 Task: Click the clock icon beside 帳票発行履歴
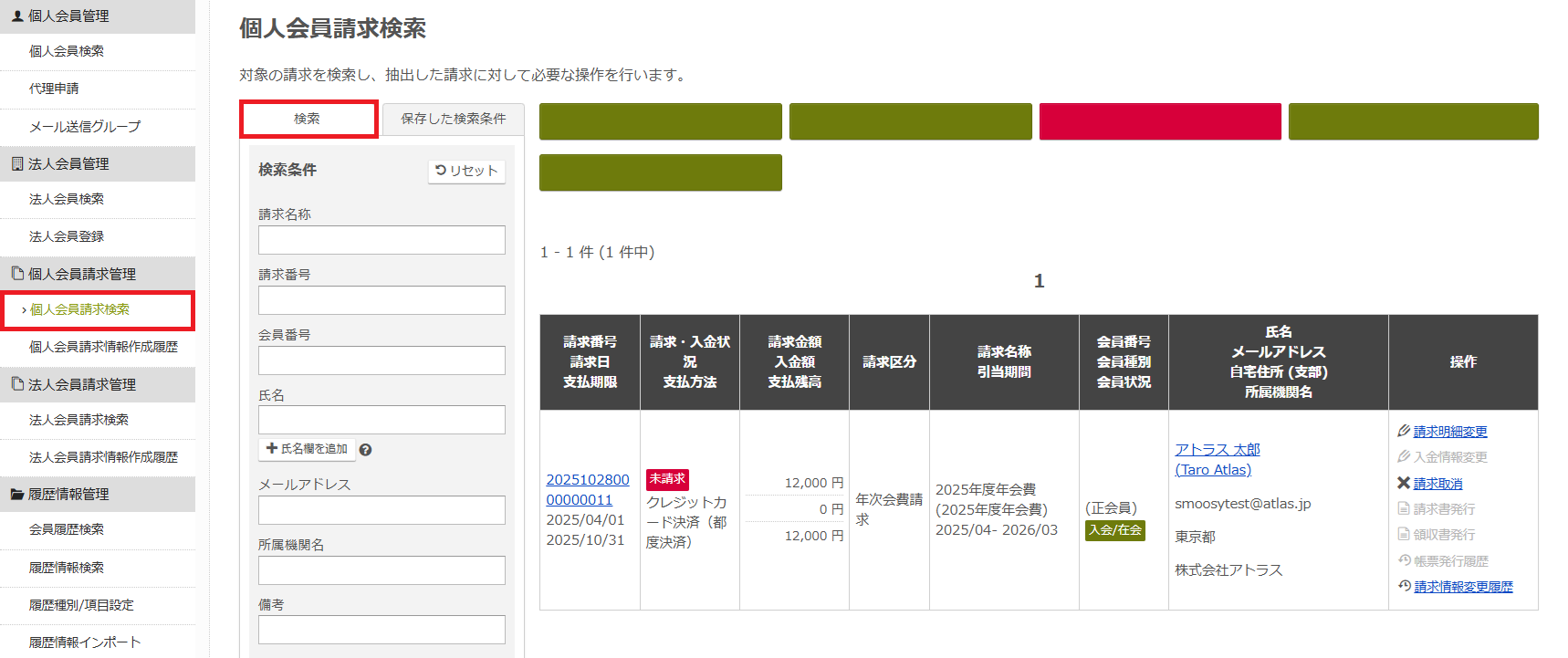[x=1405, y=560]
